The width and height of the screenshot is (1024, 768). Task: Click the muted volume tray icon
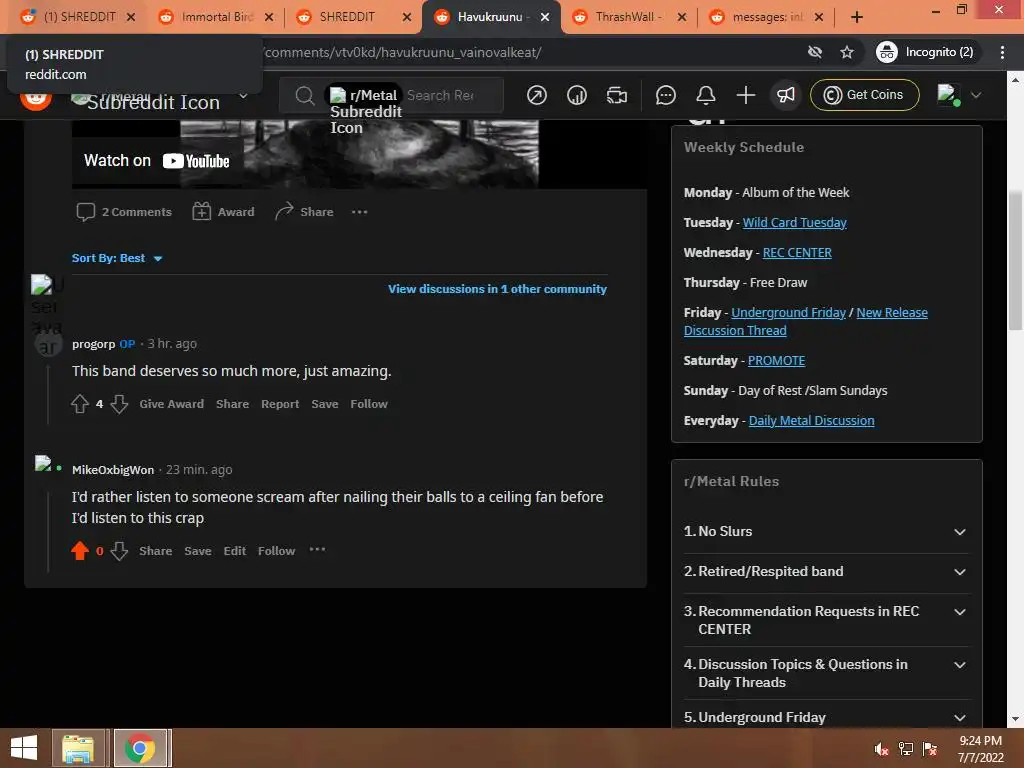(x=882, y=749)
